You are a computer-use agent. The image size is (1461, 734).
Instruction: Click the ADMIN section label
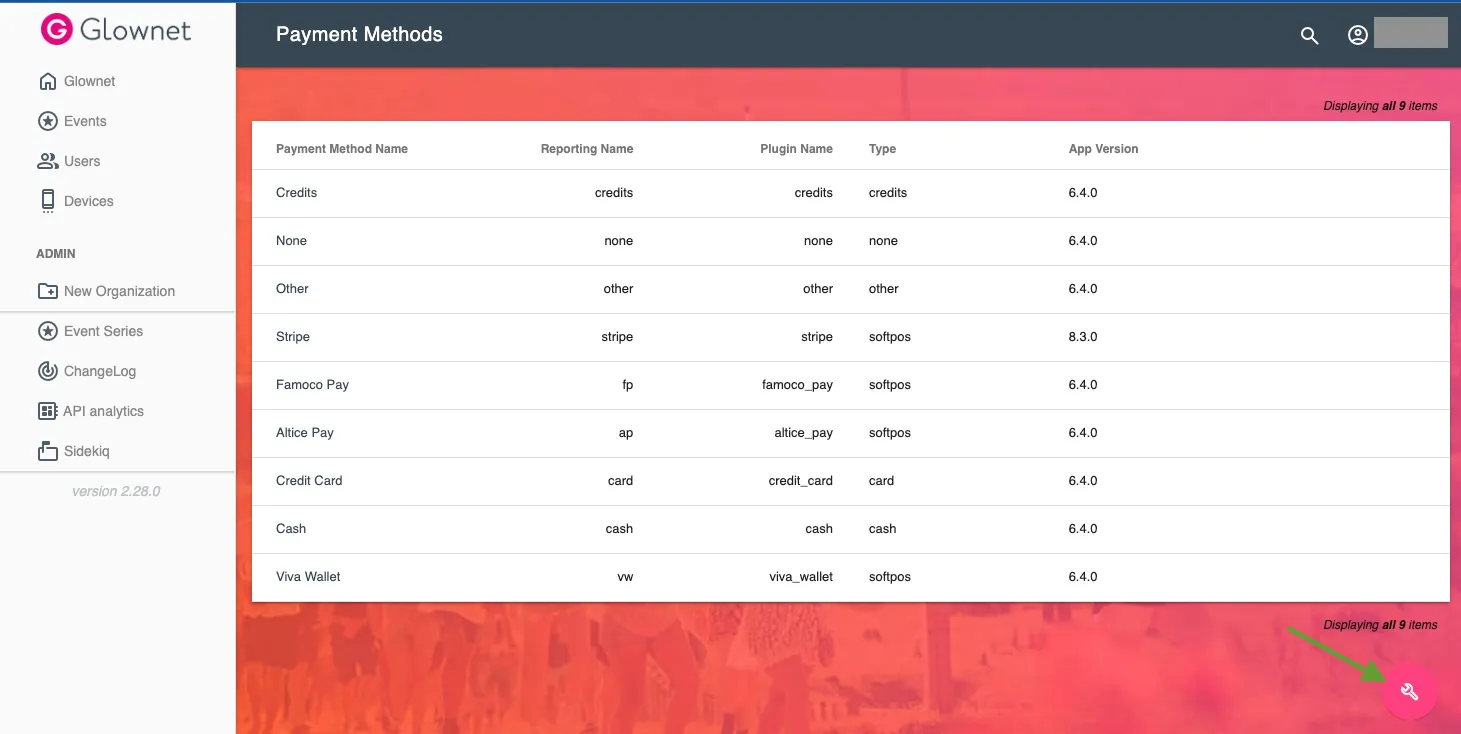tap(56, 254)
